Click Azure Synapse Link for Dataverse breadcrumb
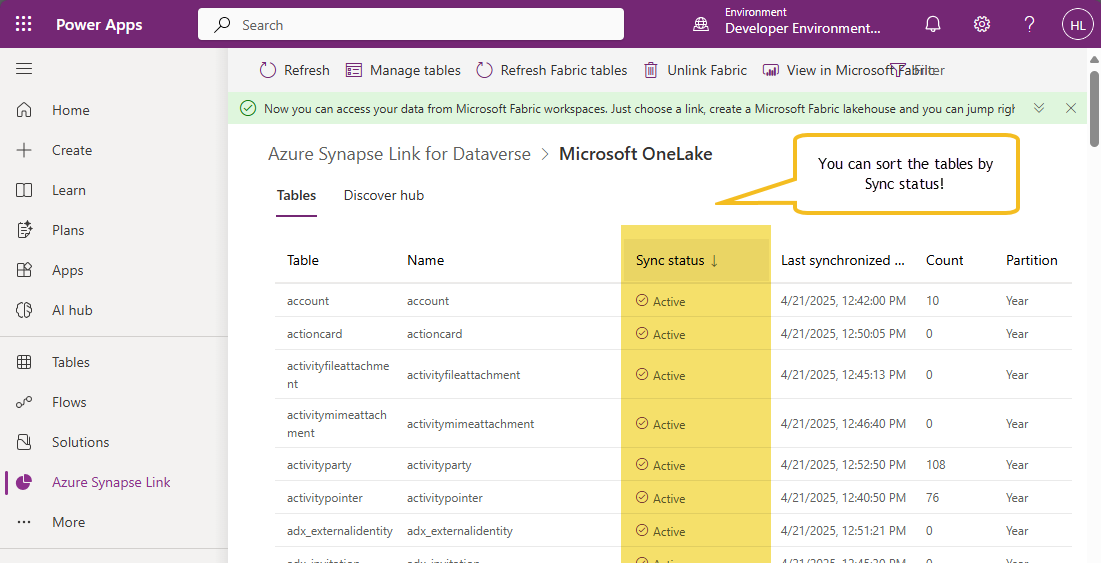This screenshot has width=1101, height=563. (x=400, y=154)
